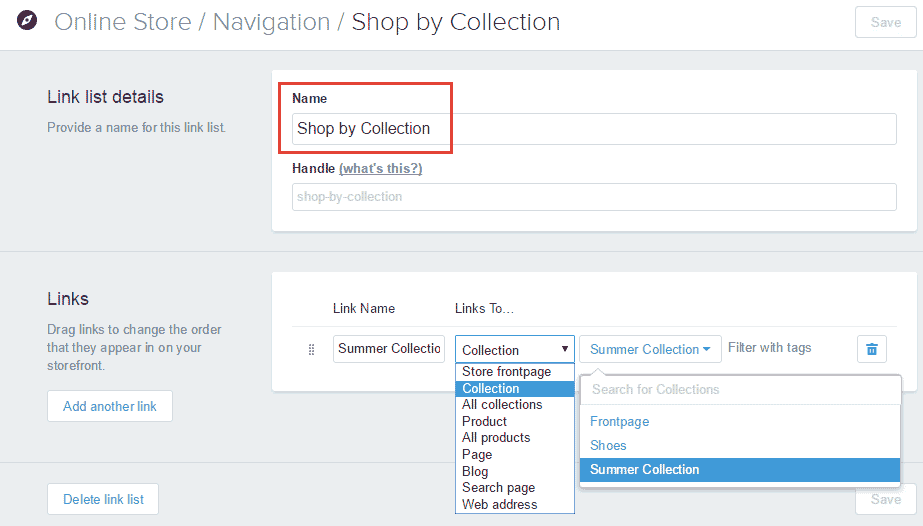Pick All products from dropdown list

[x=496, y=438]
